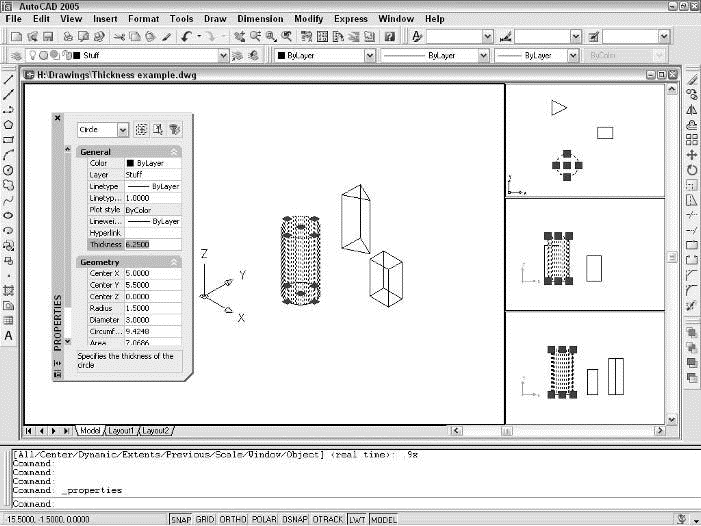The height and width of the screenshot is (526, 701).
Task: Select the Mirror modify tool
Action: (x=692, y=109)
